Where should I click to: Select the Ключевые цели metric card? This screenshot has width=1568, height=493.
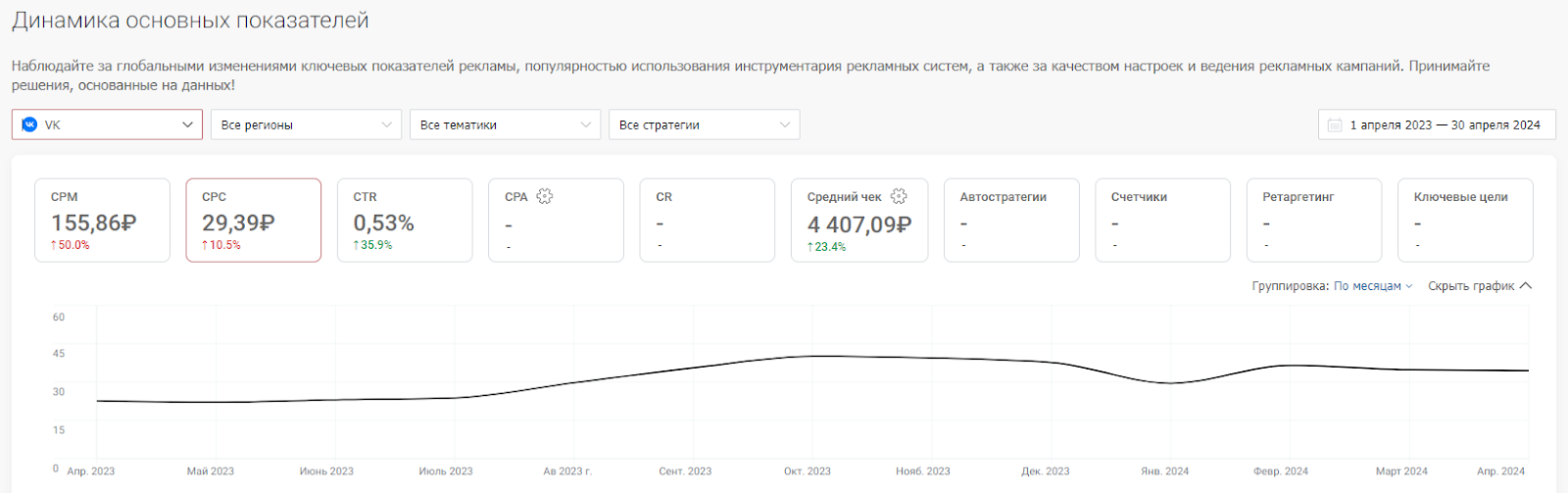tap(1465, 221)
